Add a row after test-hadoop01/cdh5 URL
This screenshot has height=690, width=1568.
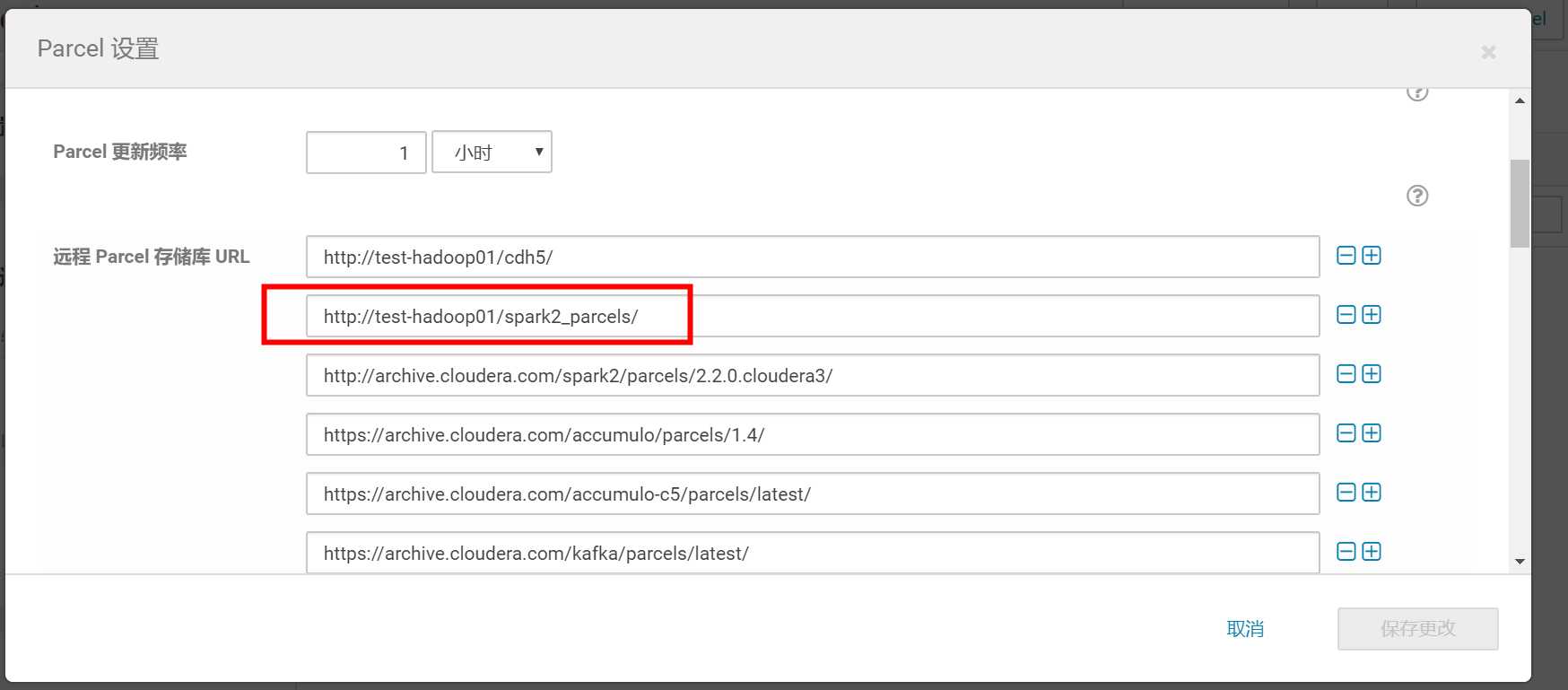pos(1372,256)
